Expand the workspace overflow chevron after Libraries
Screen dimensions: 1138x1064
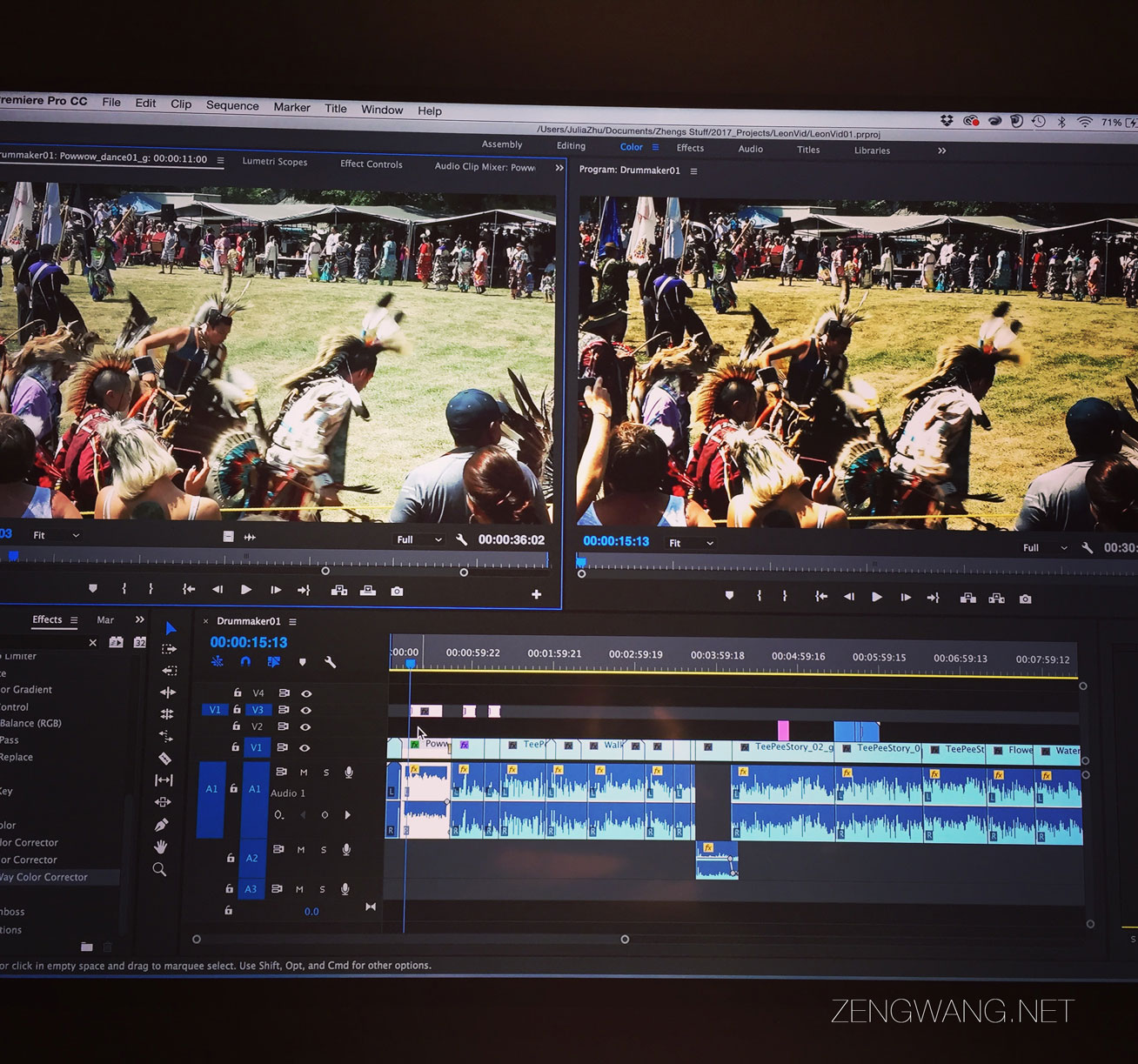coord(941,151)
